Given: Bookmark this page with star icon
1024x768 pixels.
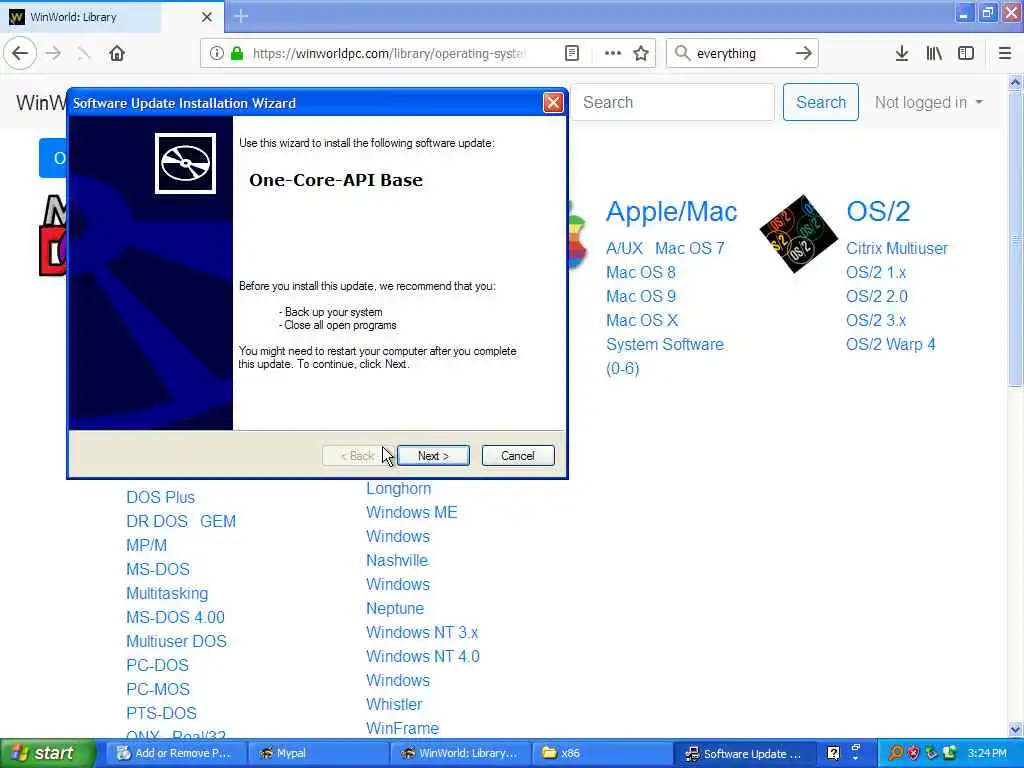Looking at the screenshot, I should [641, 54].
